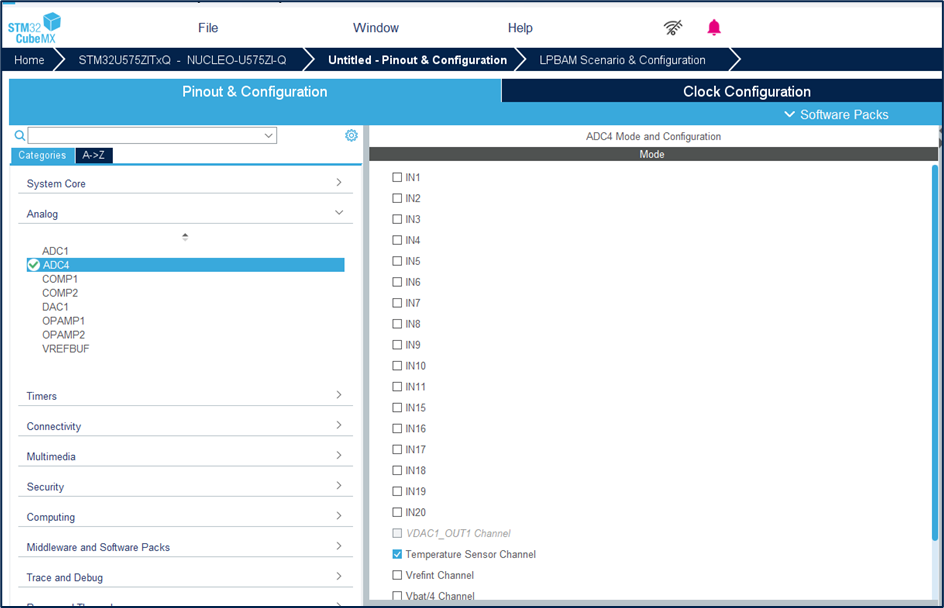Select the Categories tab
The width and height of the screenshot is (944, 608).
(42, 155)
